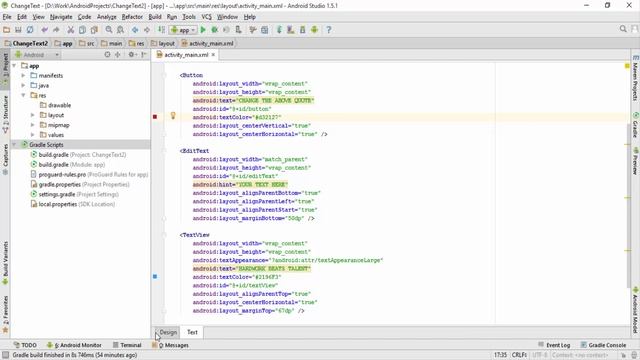Collapse the app module tree node
This screenshot has height=360, width=640.
[x=14, y=66]
